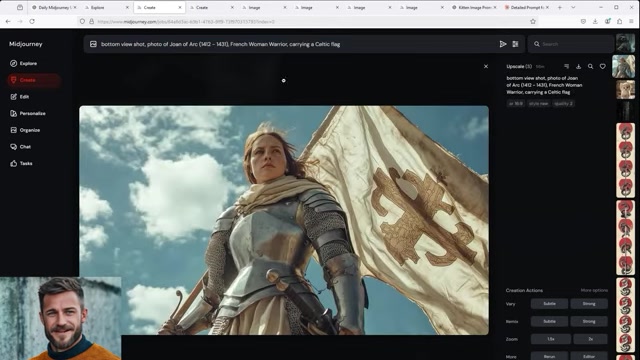
Task: Open the Edit section in sidebar
Action: tap(20, 97)
